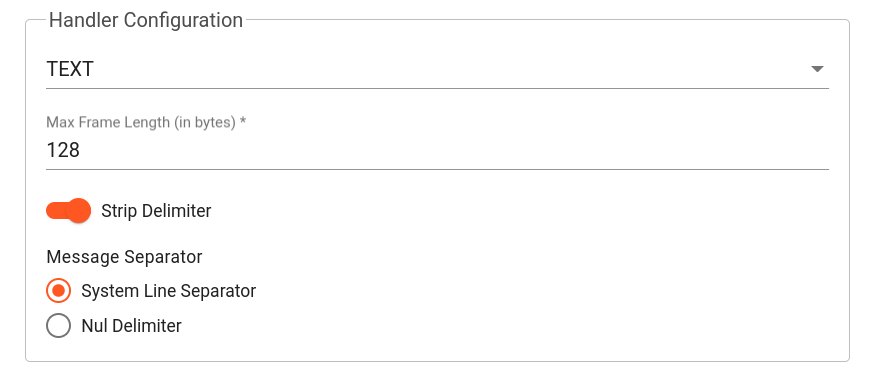Screen dimensions: 880x388
Task: Click the dropdown arrow beside TEXT
Action: pos(817,69)
